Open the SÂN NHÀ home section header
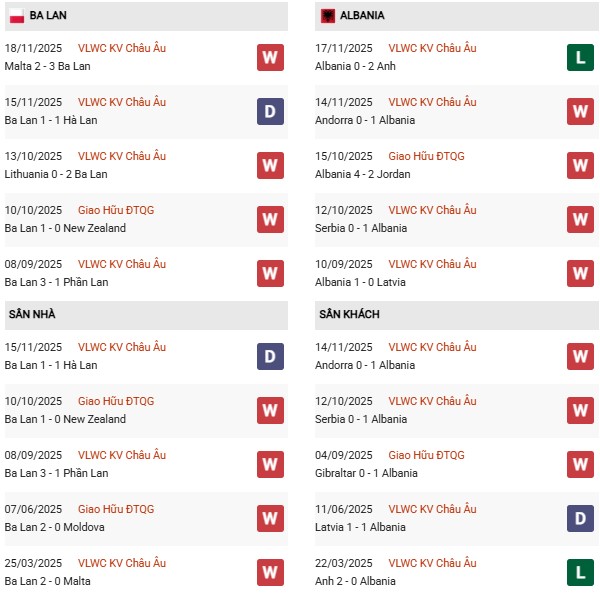This screenshot has width=600, height=595. (32, 314)
